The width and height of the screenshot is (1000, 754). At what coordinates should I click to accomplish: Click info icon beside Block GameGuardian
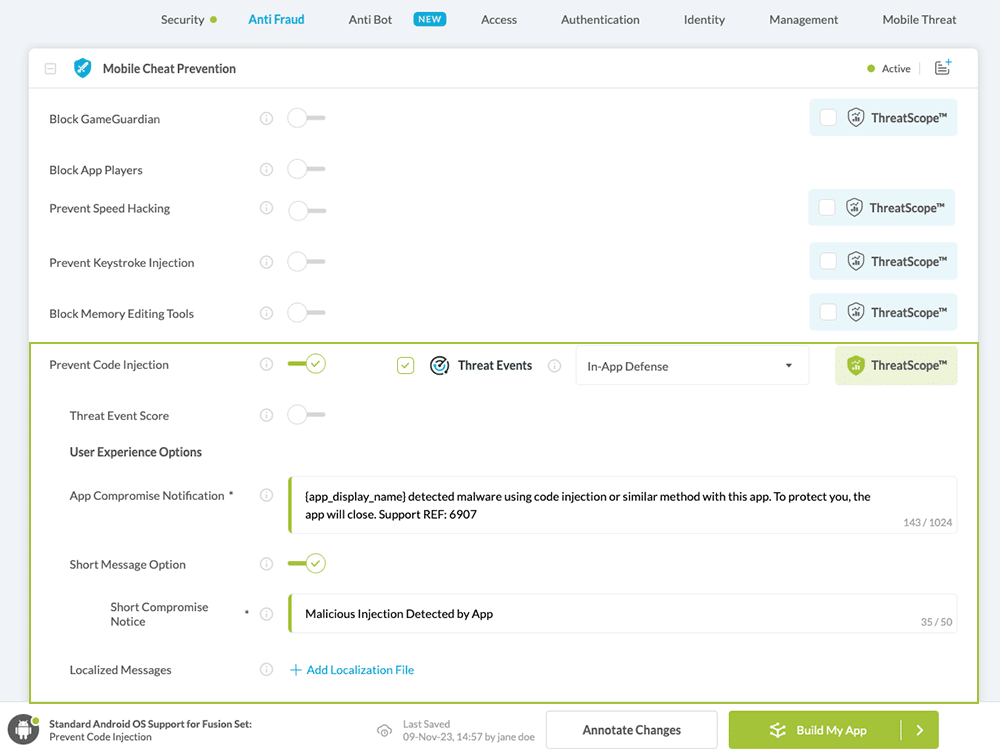click(266, 118)
